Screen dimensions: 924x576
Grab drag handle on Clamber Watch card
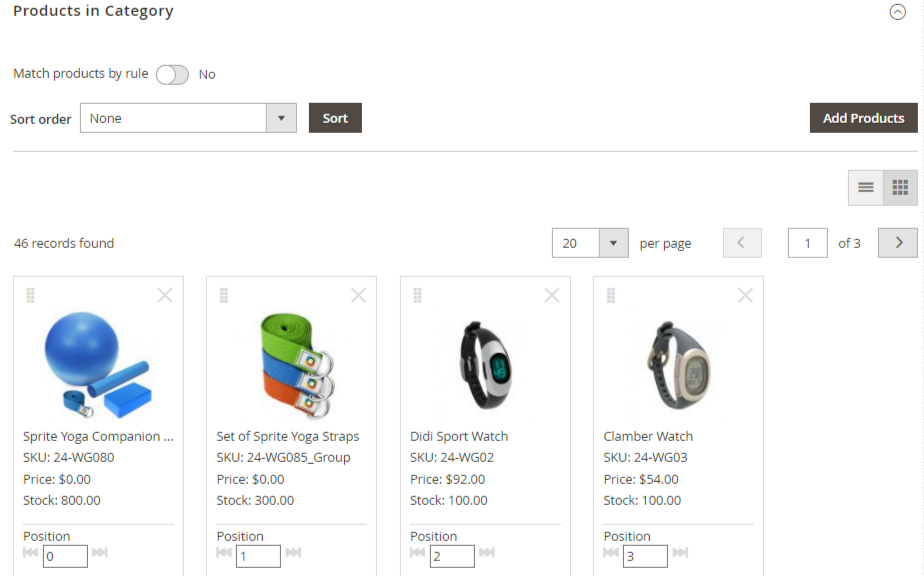click(x=610, y=295)
